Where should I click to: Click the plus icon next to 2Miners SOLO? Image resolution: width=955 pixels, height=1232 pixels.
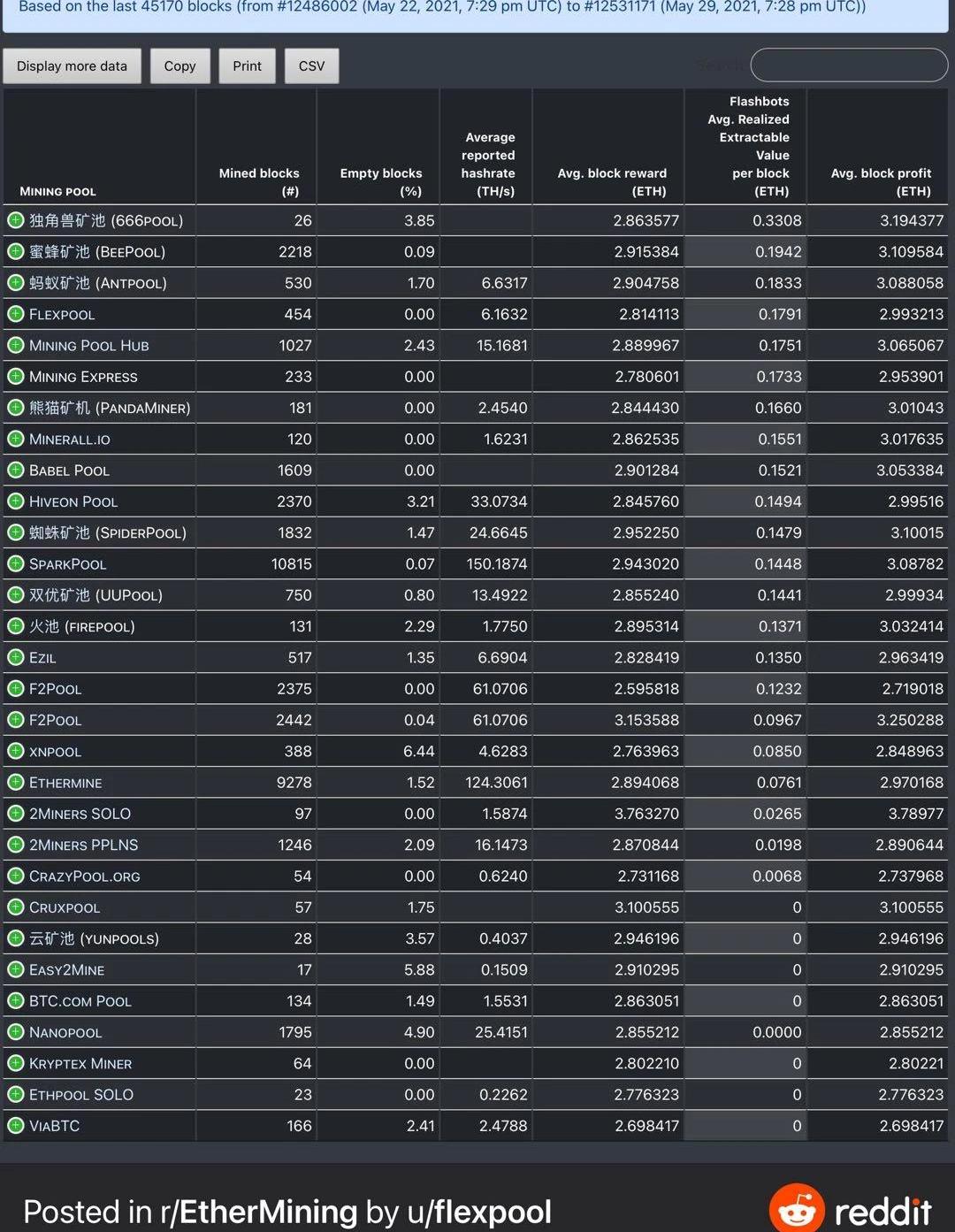click(x=16, y=813)
